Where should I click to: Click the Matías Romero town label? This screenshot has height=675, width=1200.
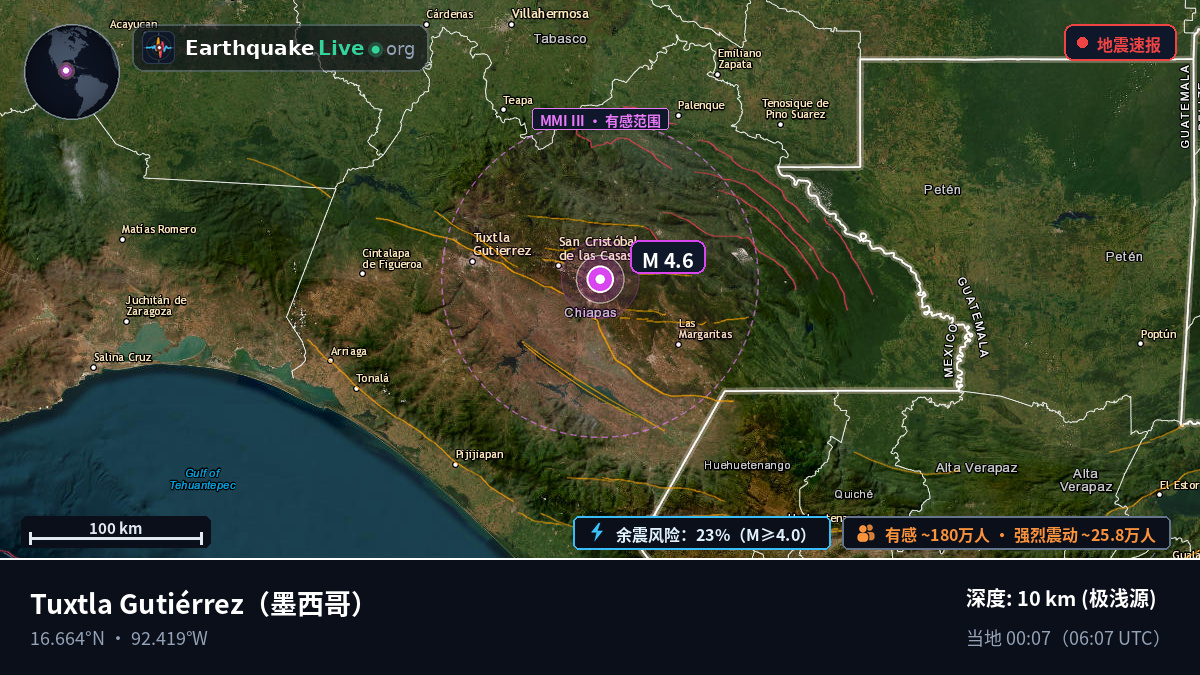point(159,229)
